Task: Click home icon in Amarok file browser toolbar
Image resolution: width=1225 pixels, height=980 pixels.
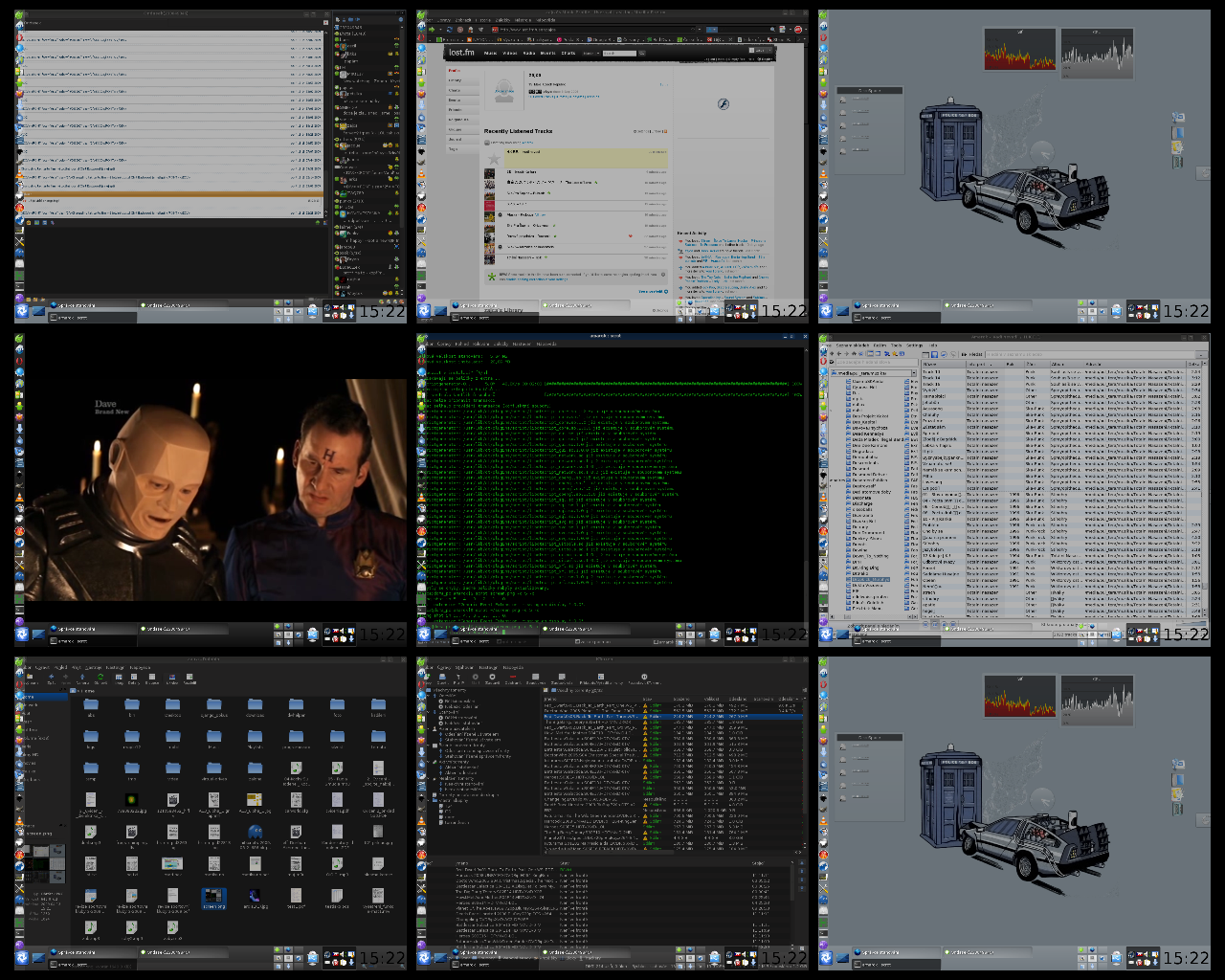Action: (854, 354)
